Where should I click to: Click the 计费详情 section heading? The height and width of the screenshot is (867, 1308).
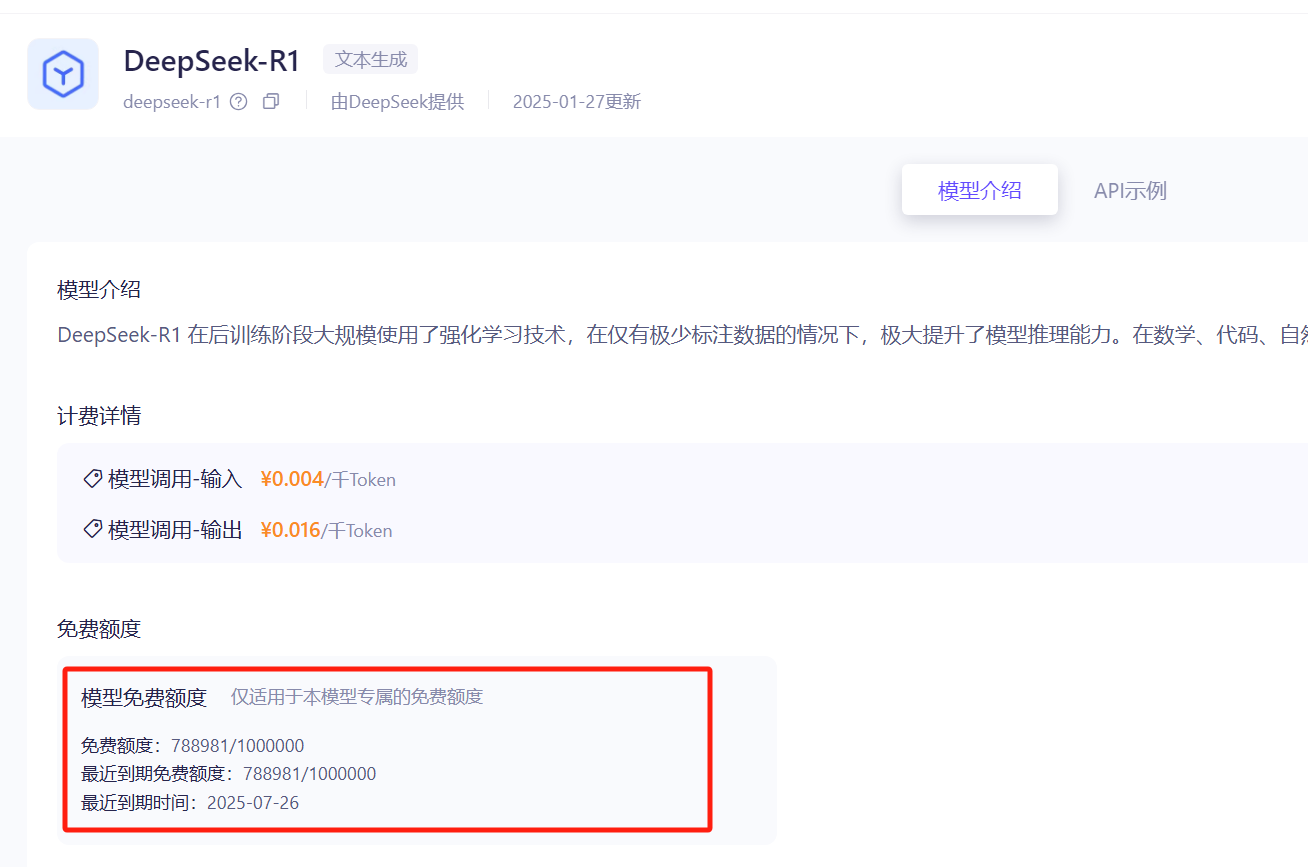pyautogui.click(x=99, y=416)
